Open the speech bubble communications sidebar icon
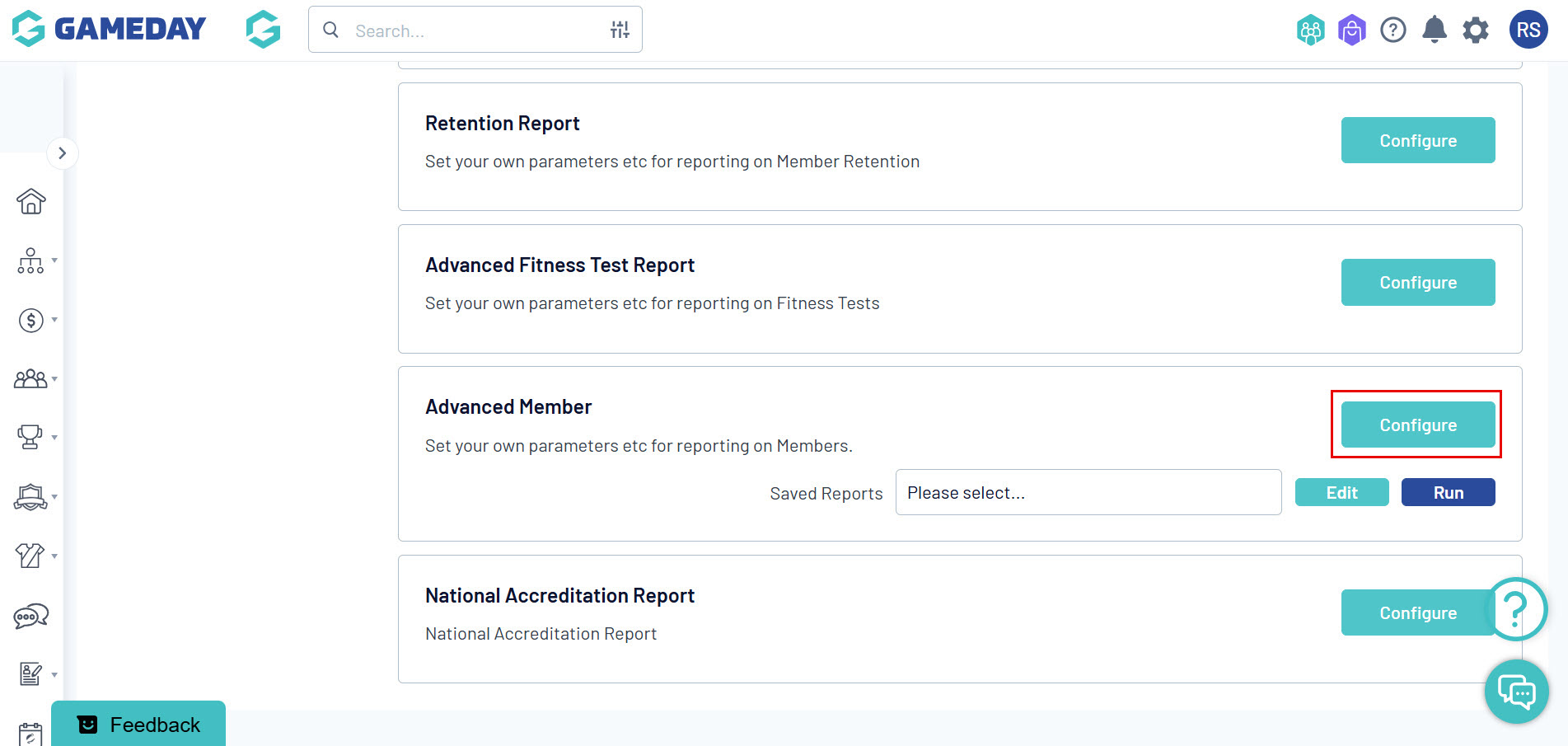1568x746 pixels. (x=31, y=616)
